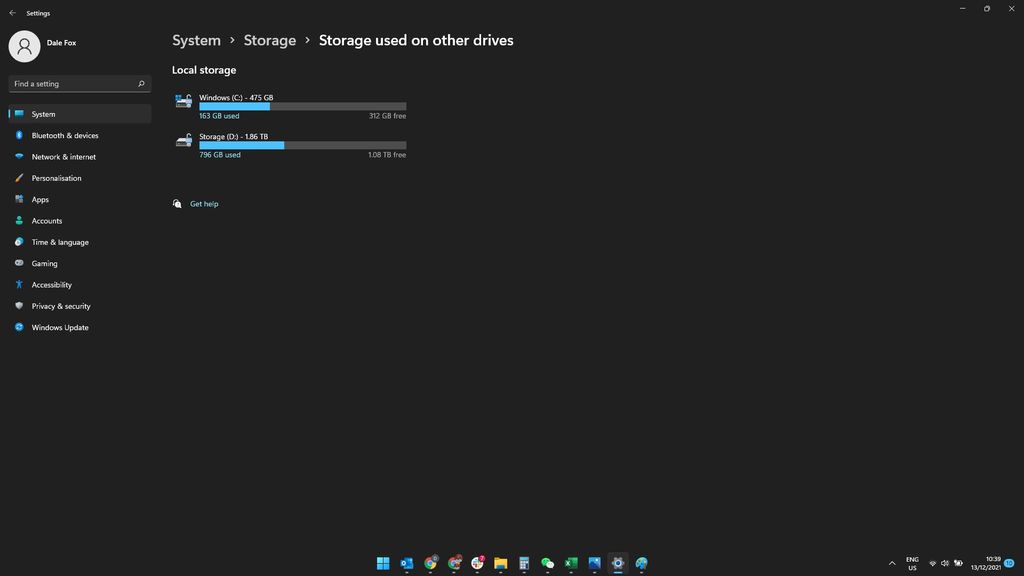Viewport: 1024px width, 576px height.
Task: Launch Microsoft Outlook from the taskbar
Action: coord(406,563)
